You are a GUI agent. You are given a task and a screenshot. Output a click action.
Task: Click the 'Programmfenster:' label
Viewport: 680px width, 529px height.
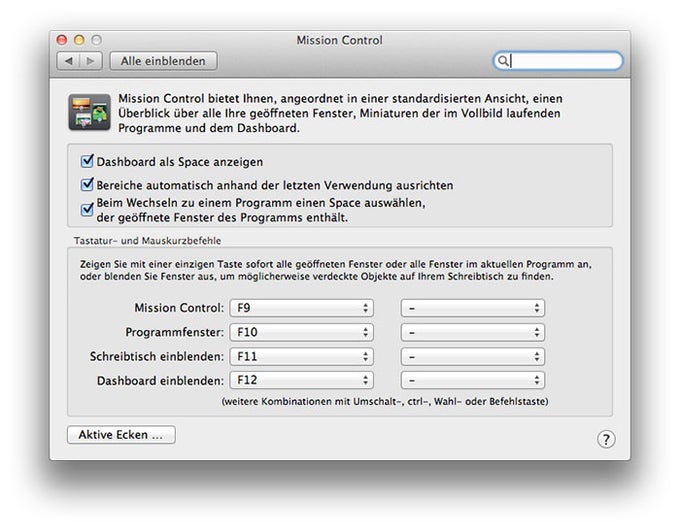[174, 332]
